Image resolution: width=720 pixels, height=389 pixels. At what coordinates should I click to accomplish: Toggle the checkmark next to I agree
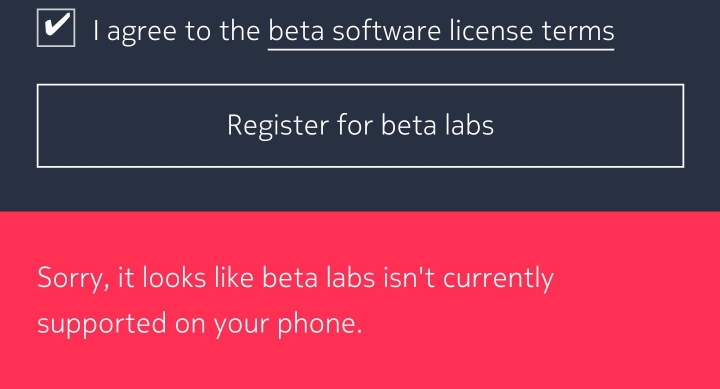click(56, 28)
